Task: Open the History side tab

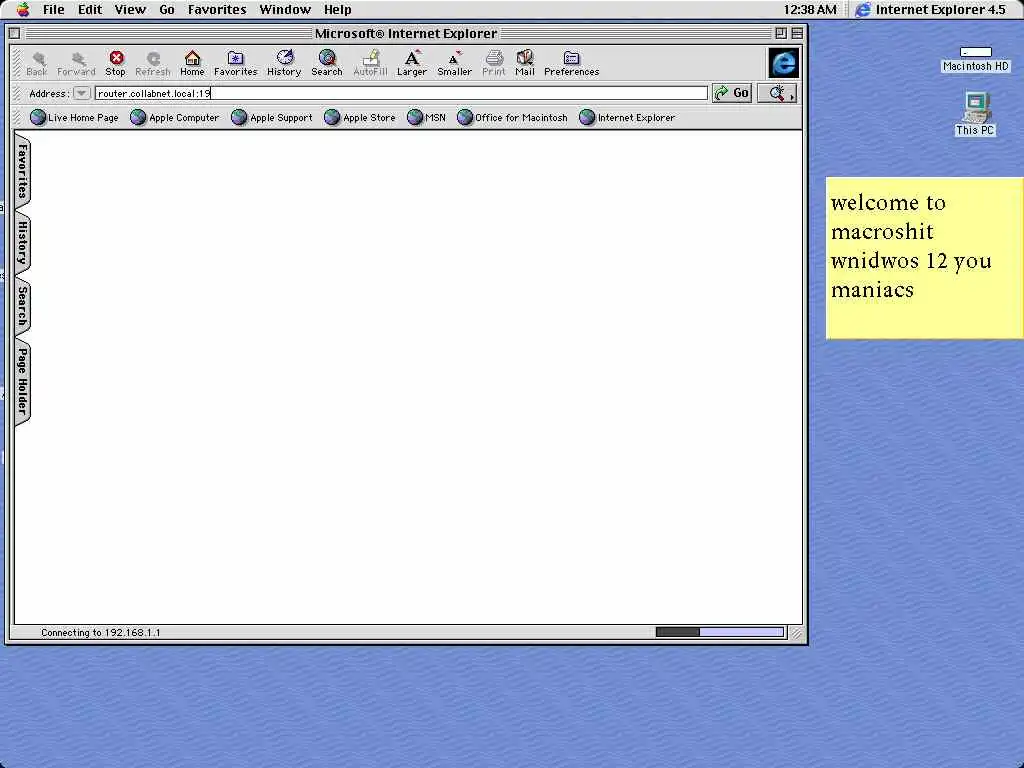Action: 22,242
